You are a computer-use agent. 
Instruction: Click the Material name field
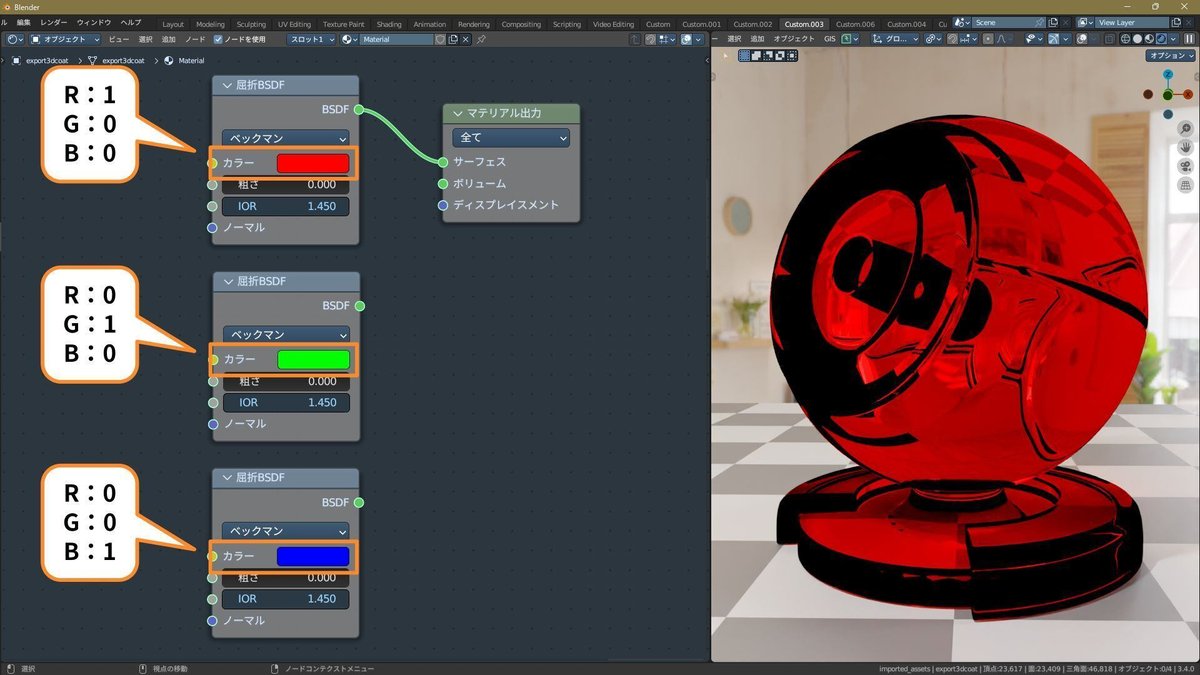click(397, 39)
